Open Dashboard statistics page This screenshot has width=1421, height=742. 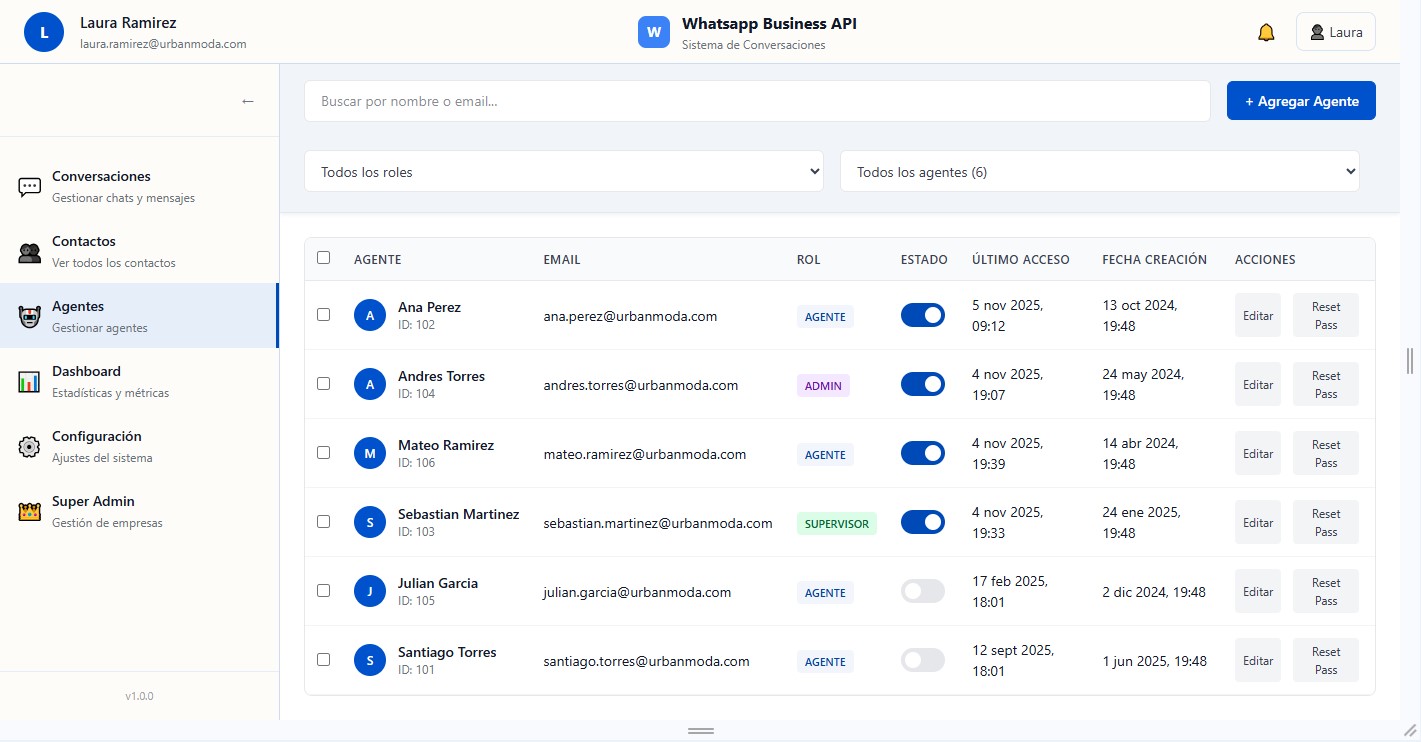(139, 381)
